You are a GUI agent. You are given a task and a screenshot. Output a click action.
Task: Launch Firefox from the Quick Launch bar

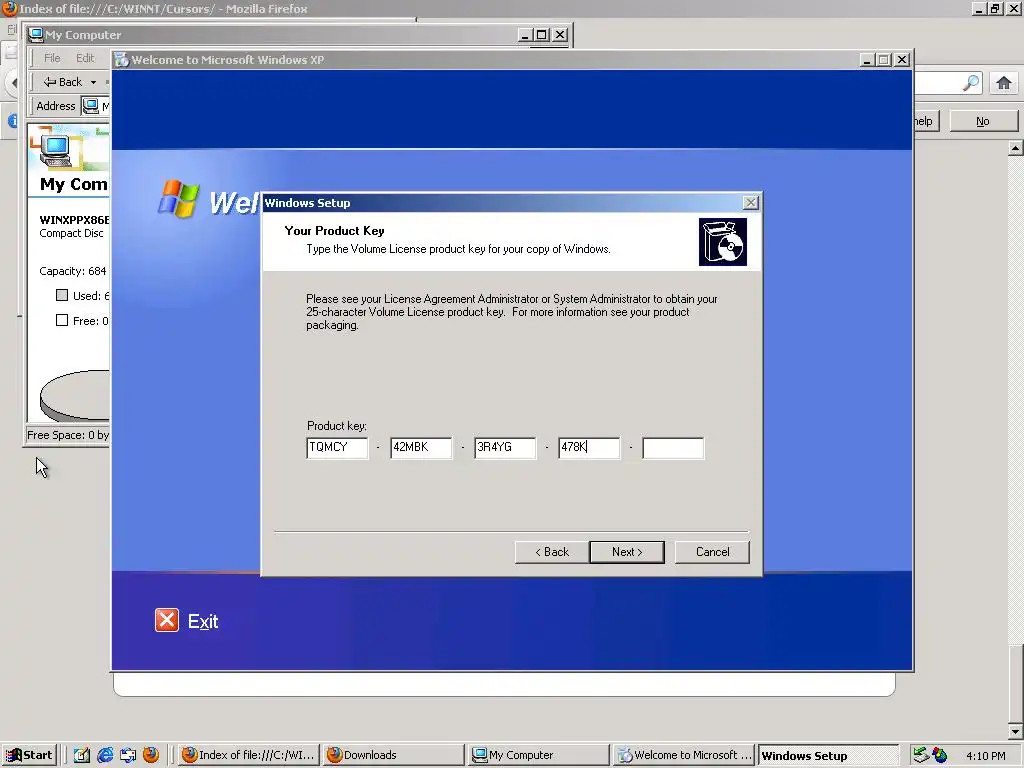(151, 755)
